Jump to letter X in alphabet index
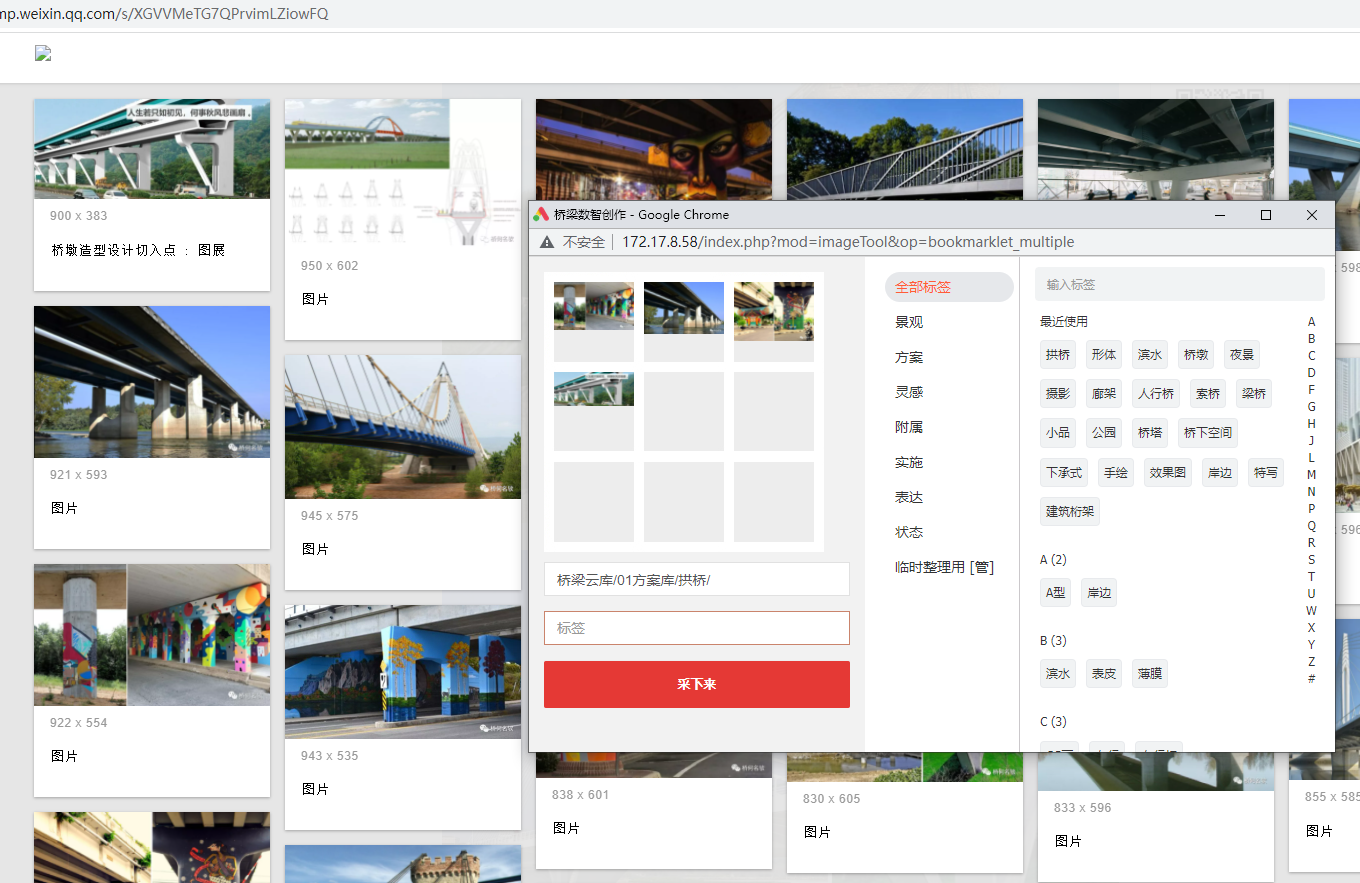Image resolution: width=1360 pixels, height=883 pixels. coord(1311,628)
